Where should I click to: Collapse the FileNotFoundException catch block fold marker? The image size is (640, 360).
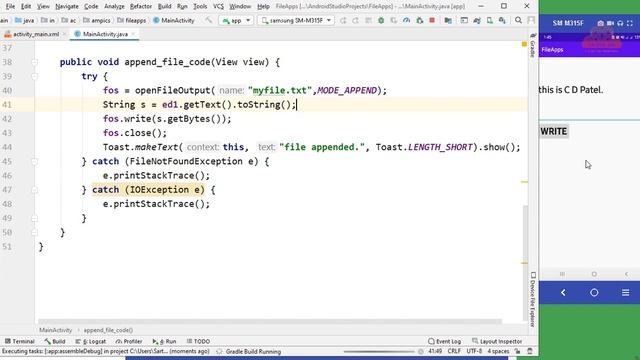click(x=35, y=162)
